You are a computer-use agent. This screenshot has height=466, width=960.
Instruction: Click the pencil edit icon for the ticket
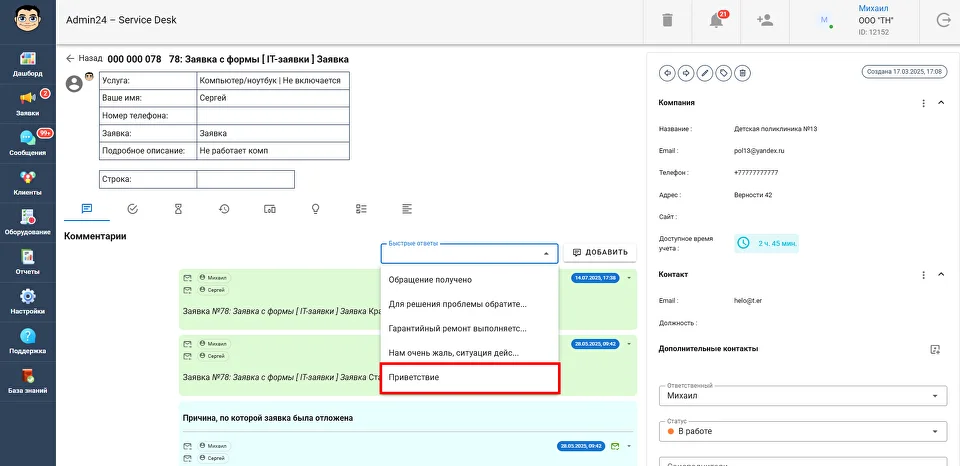point(705,72)
